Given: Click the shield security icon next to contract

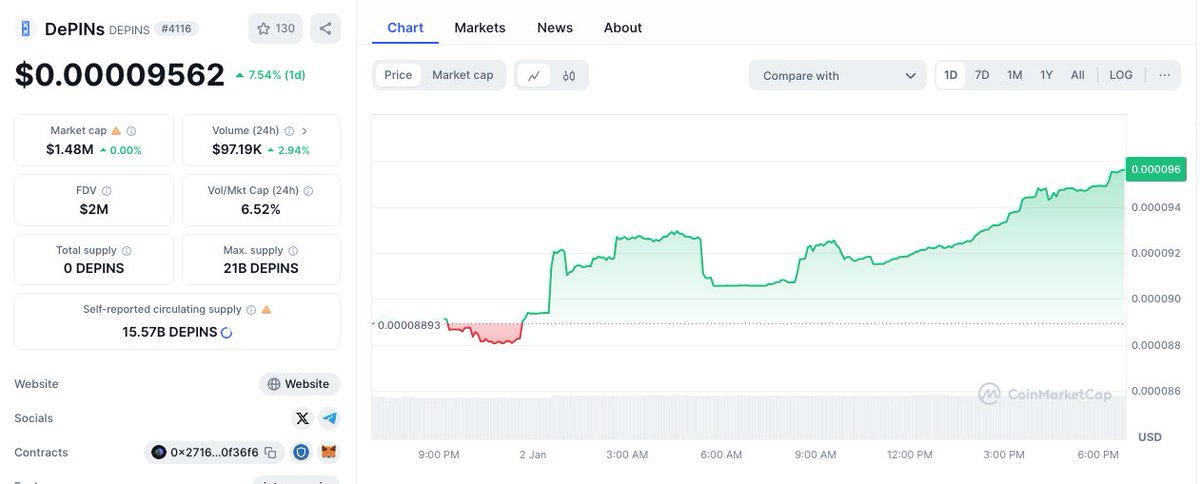Looking at the screenshot, I should point(302,453).
